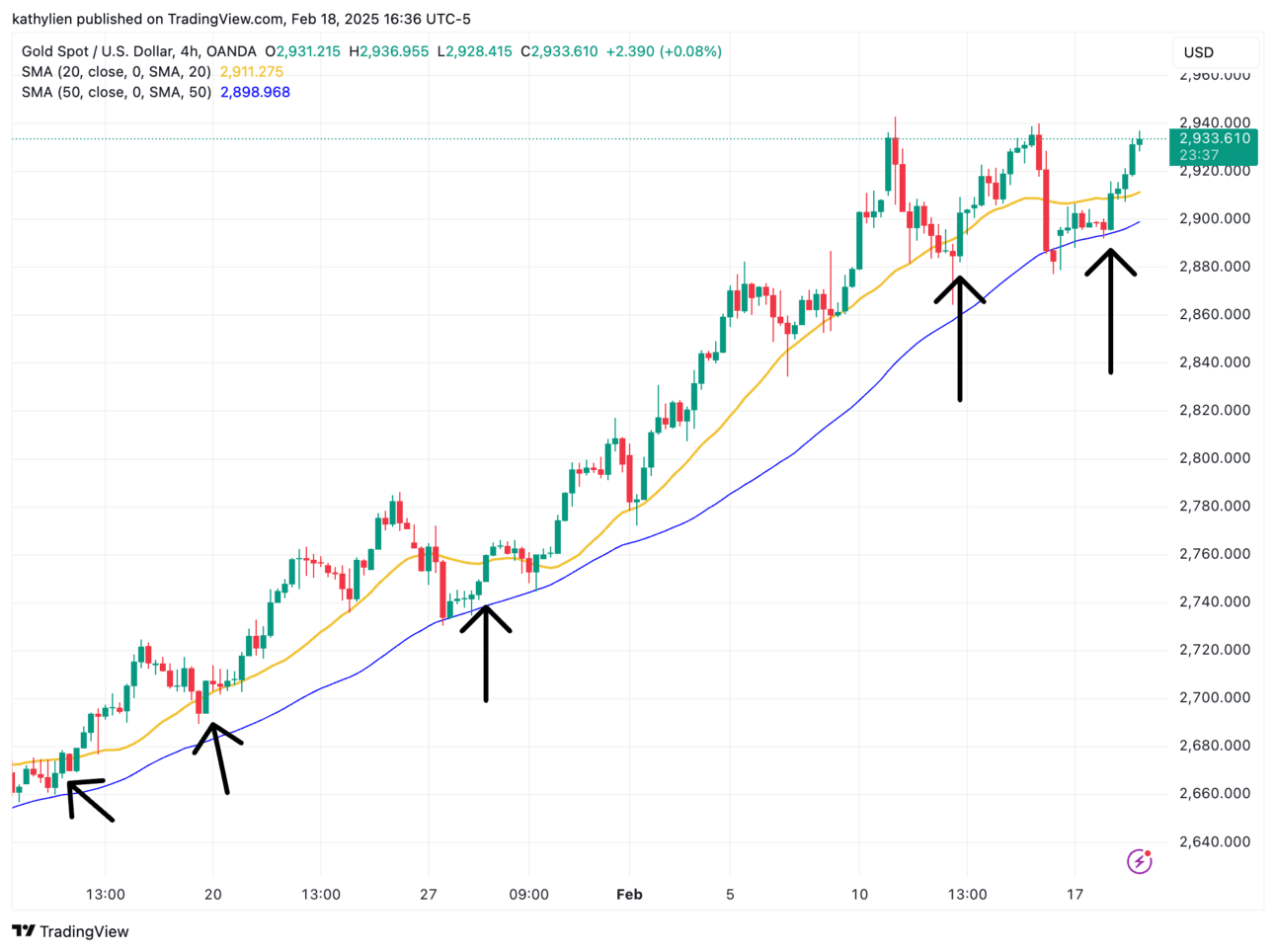Click the 10 date label on time axis

[859, 895]
